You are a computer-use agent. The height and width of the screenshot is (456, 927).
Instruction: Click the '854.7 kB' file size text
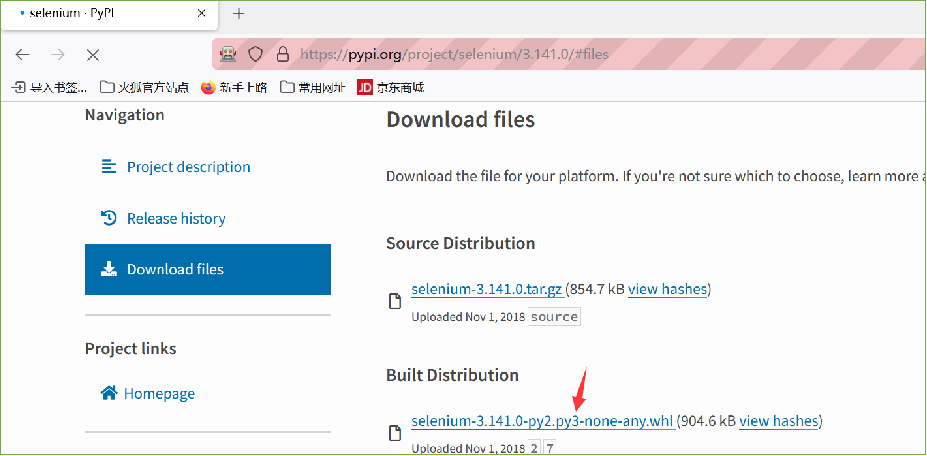click(x=597, y=290)
